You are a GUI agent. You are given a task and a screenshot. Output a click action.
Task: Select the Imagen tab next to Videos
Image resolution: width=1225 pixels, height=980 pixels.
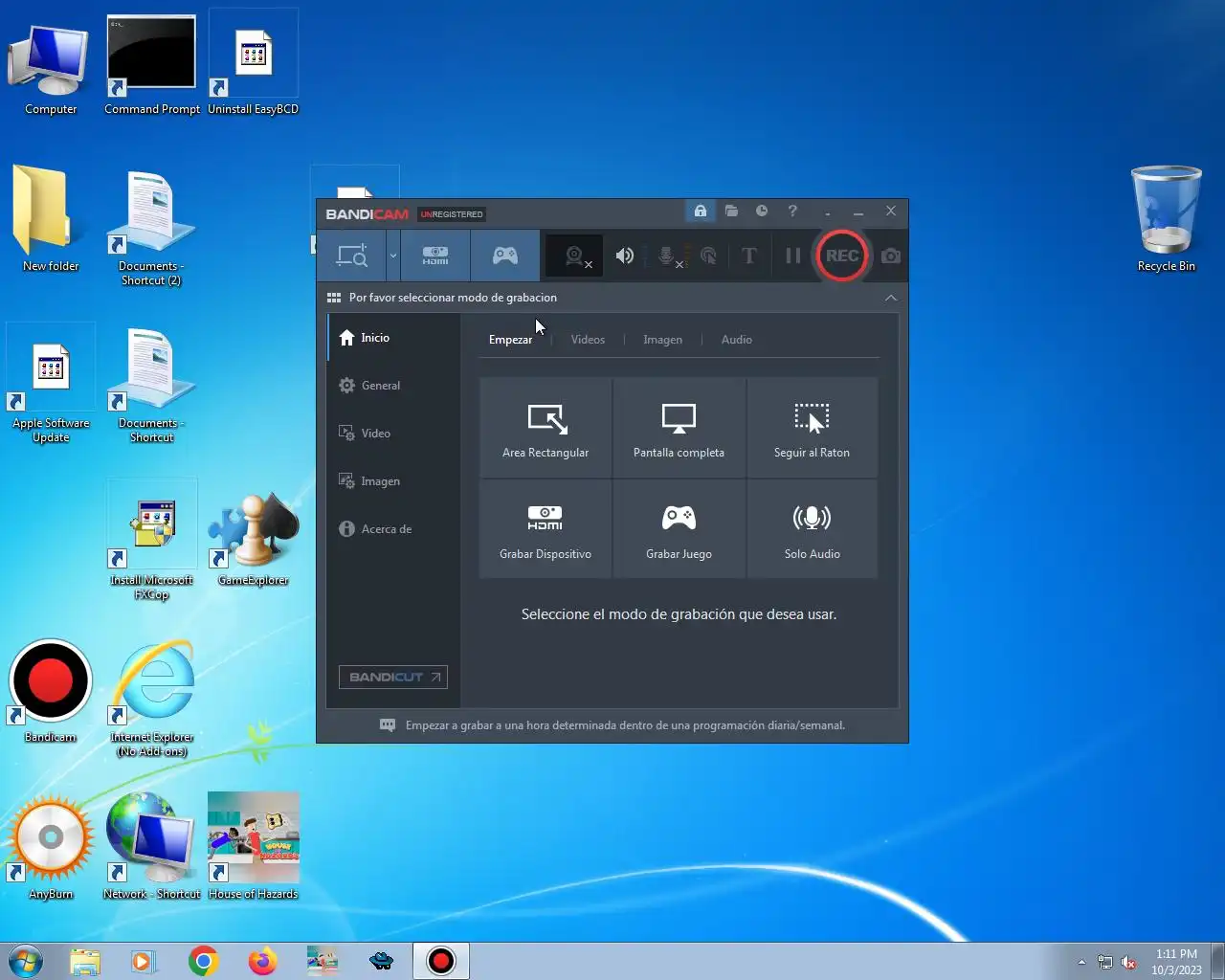(x=662, y=340)
